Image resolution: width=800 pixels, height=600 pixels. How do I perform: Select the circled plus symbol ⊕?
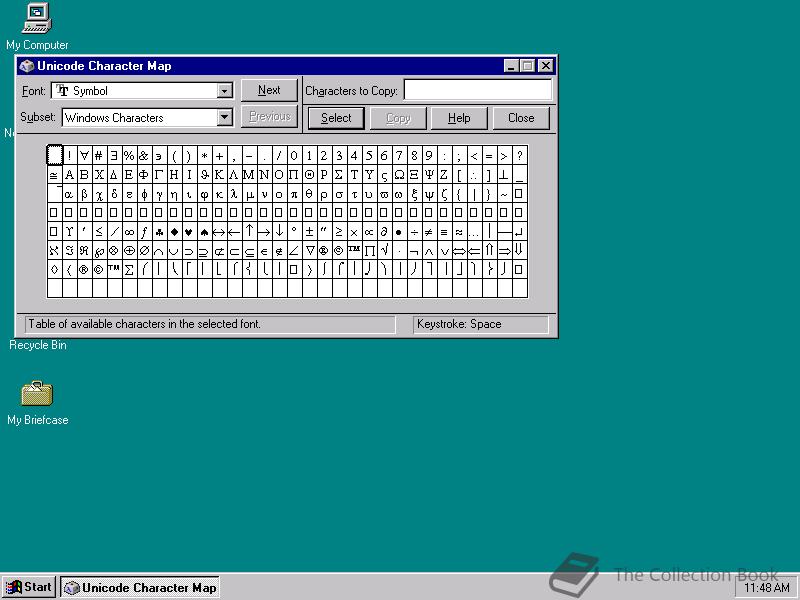[x=129, y=251]
